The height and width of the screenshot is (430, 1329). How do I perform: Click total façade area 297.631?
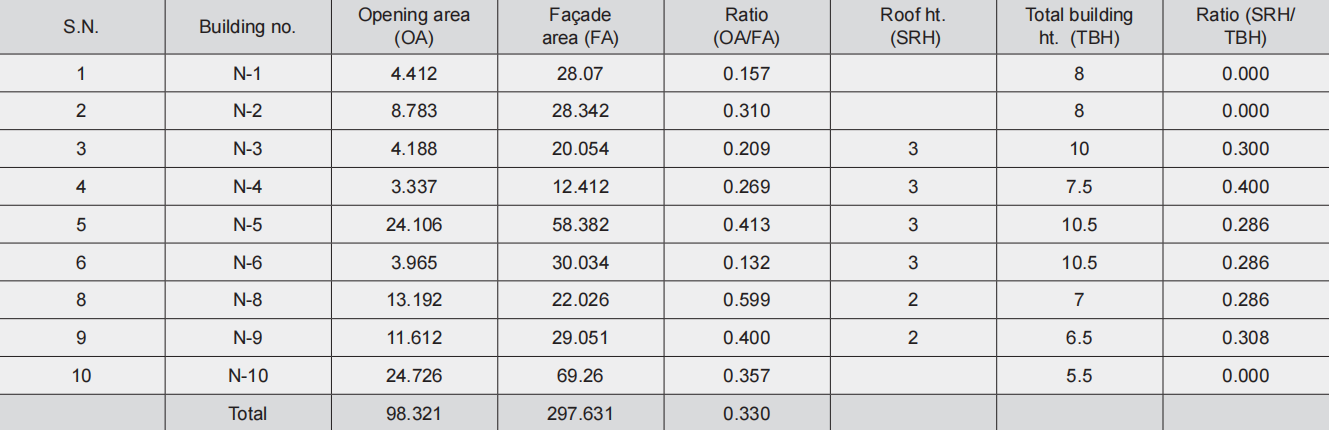pos(579,413)
